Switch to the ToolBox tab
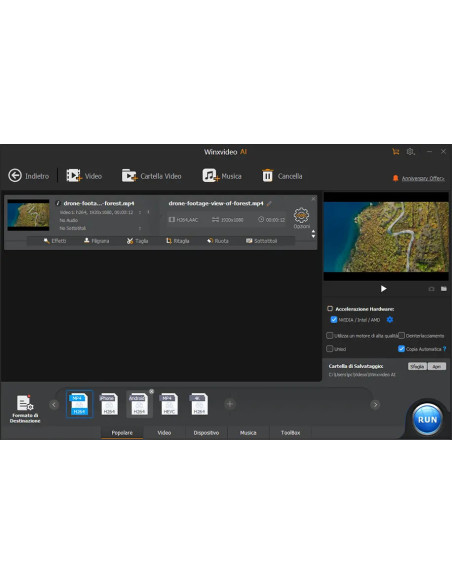Image resolution: width=452 pixels, height=584 pixels. [x=290, y=433]
